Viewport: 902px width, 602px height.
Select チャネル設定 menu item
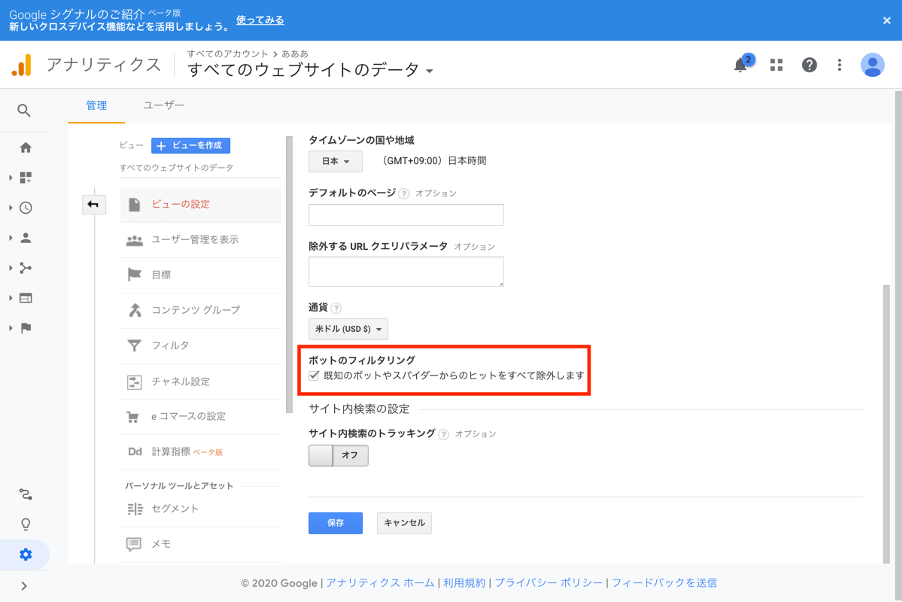click(x=200, y=382)
